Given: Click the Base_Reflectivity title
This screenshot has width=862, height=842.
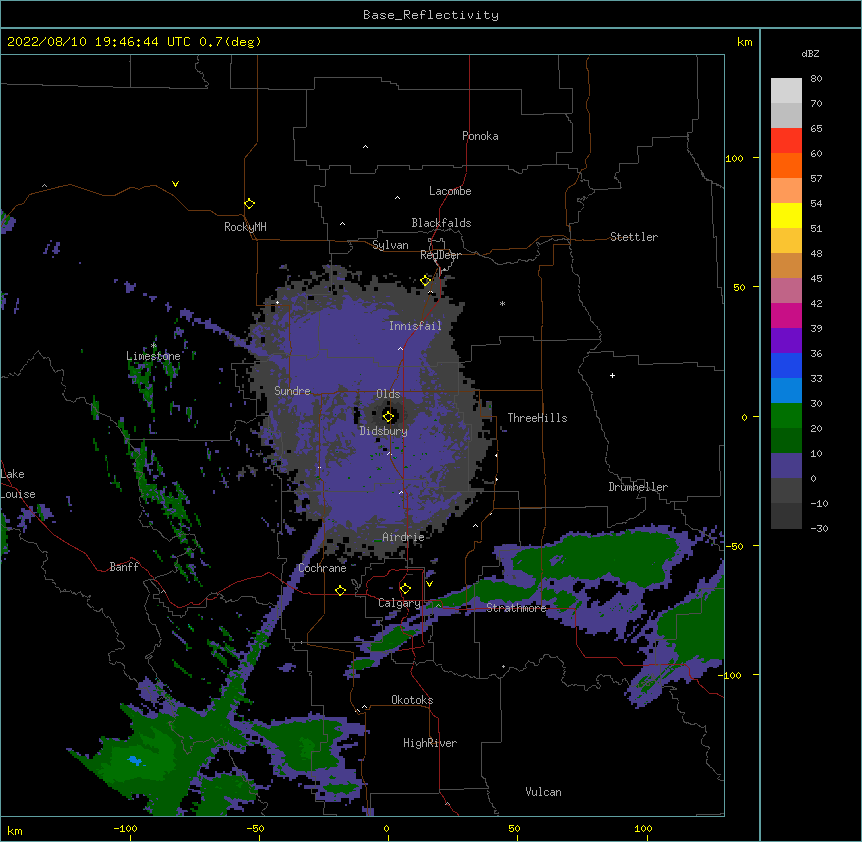Looking at the screenshot, I should [431, 15].
